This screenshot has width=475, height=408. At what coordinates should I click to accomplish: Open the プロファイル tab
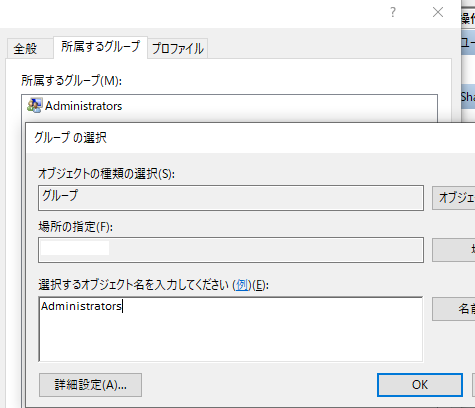[178, 49]
